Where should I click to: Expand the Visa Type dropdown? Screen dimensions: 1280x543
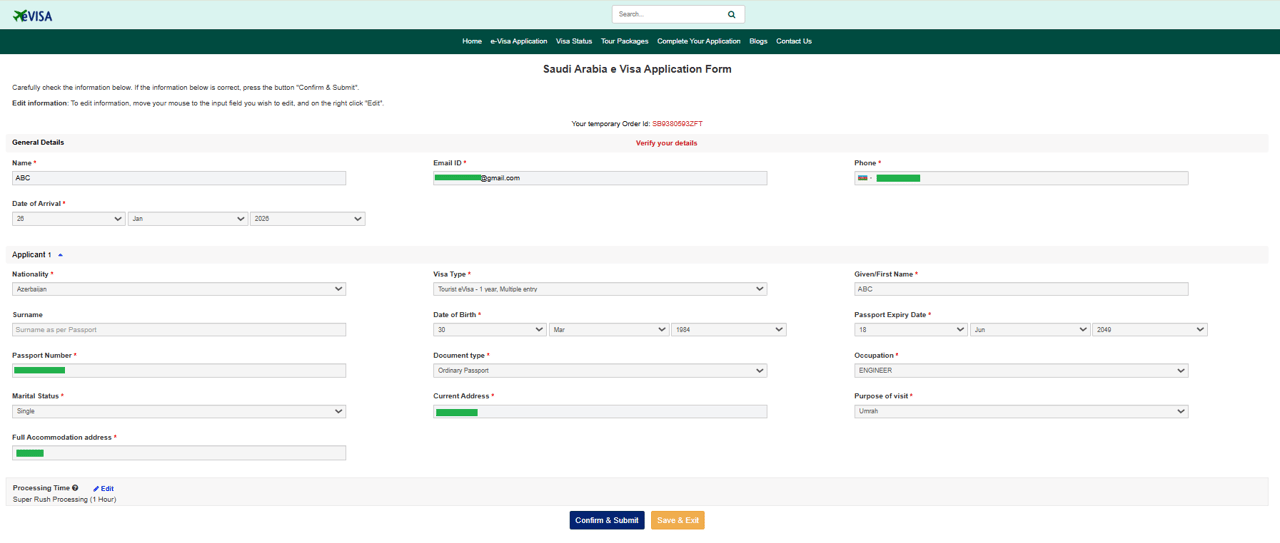600,289
